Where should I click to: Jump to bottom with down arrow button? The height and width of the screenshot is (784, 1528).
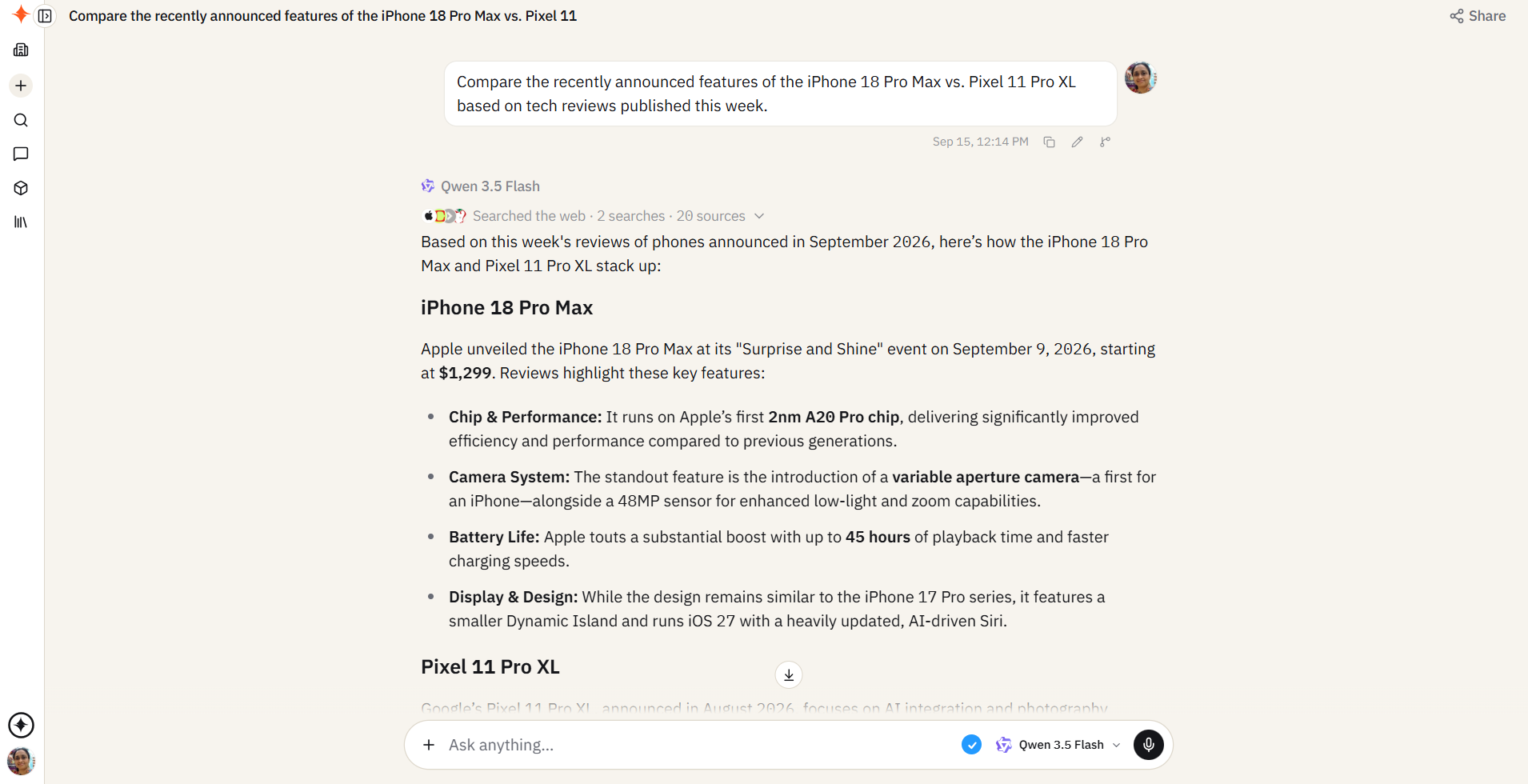point(789,674)
